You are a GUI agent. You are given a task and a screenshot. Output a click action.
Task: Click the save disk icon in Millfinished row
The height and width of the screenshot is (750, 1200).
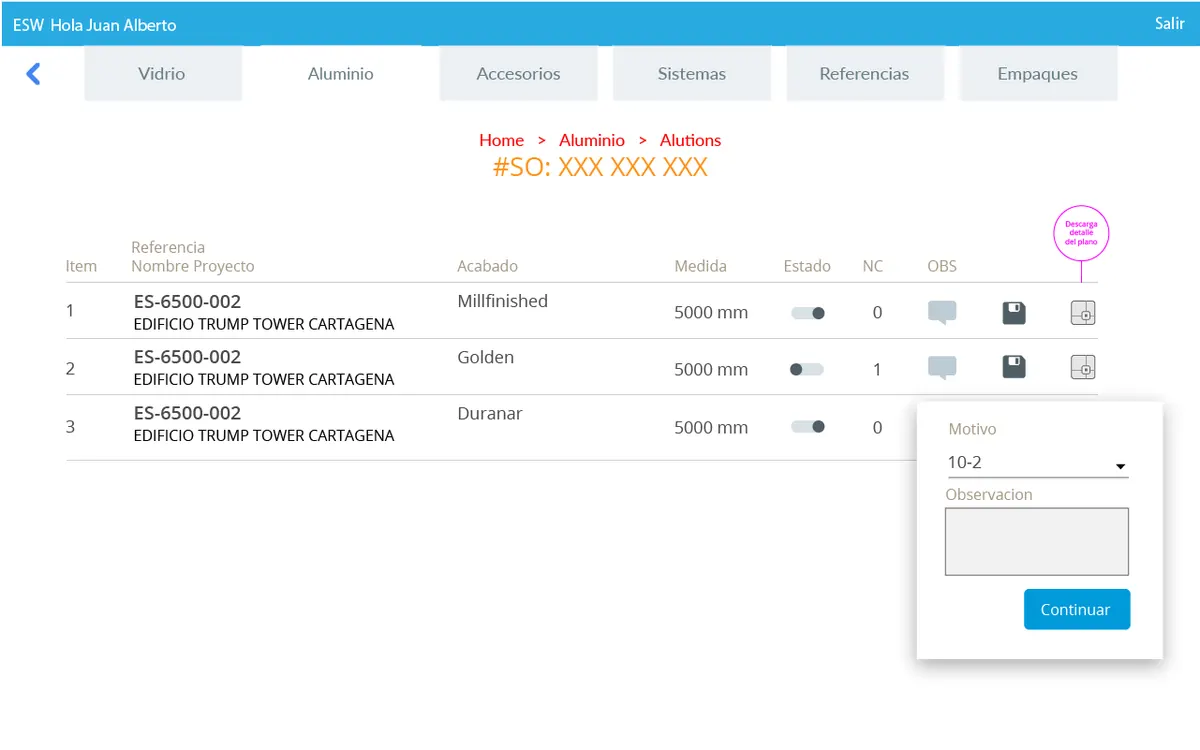point(1014,313)
